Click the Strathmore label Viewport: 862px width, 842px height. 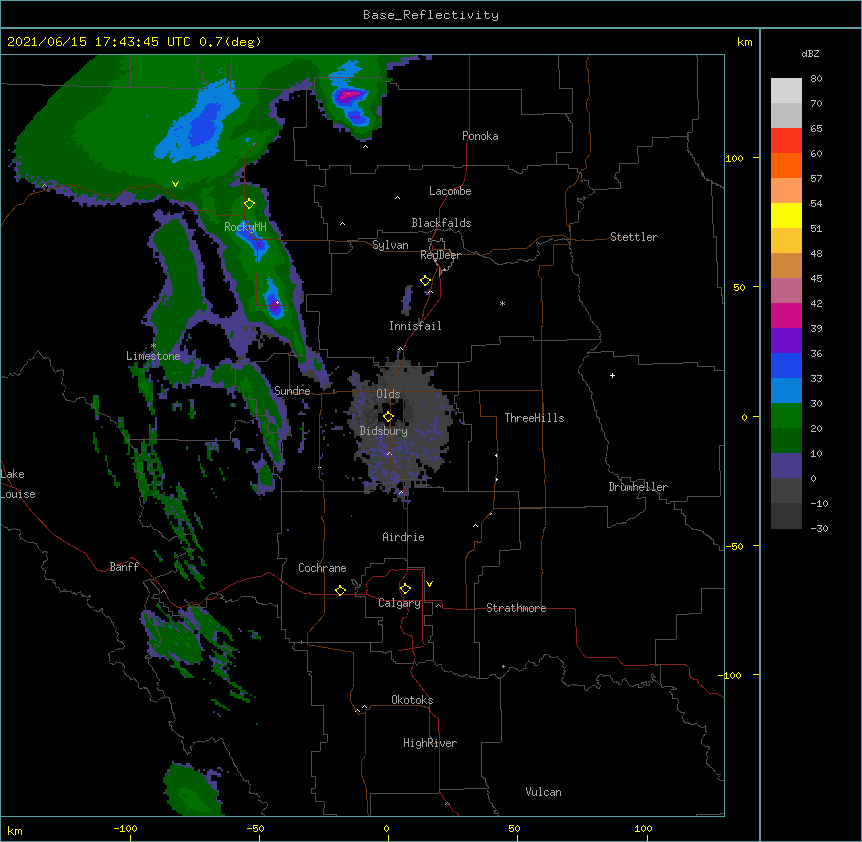tap(516, 608)
